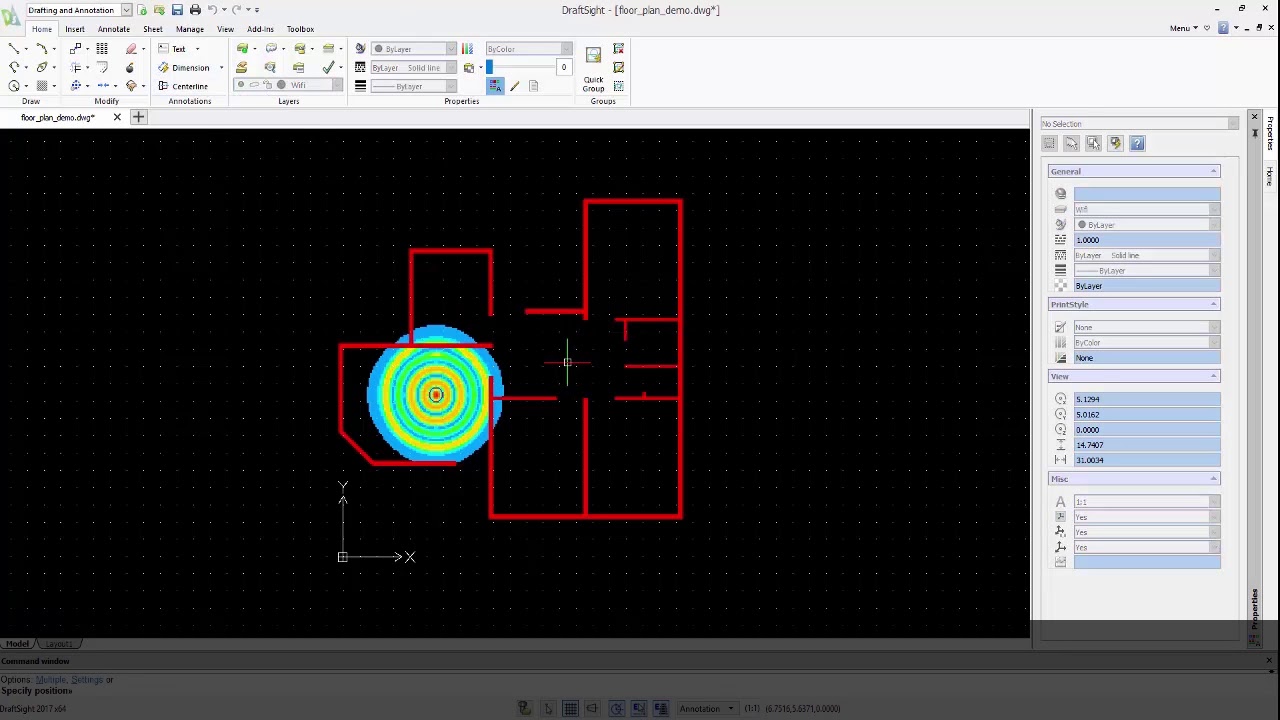Click the Multiple option link in command window
1280x720 pixels.
pos(50,680)
